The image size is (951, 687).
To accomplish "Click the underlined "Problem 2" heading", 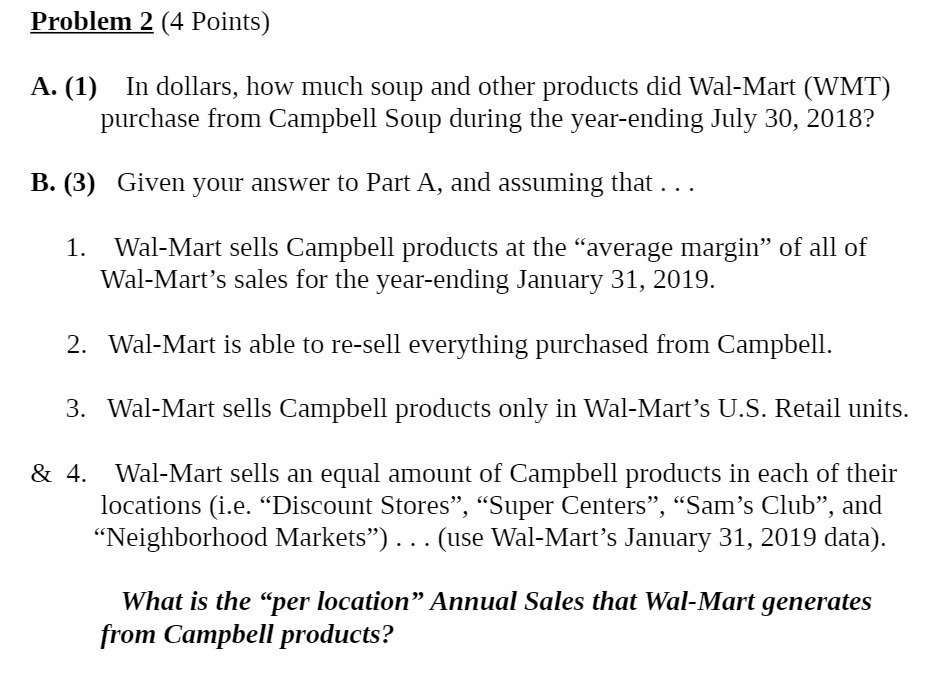I will 92,21.
